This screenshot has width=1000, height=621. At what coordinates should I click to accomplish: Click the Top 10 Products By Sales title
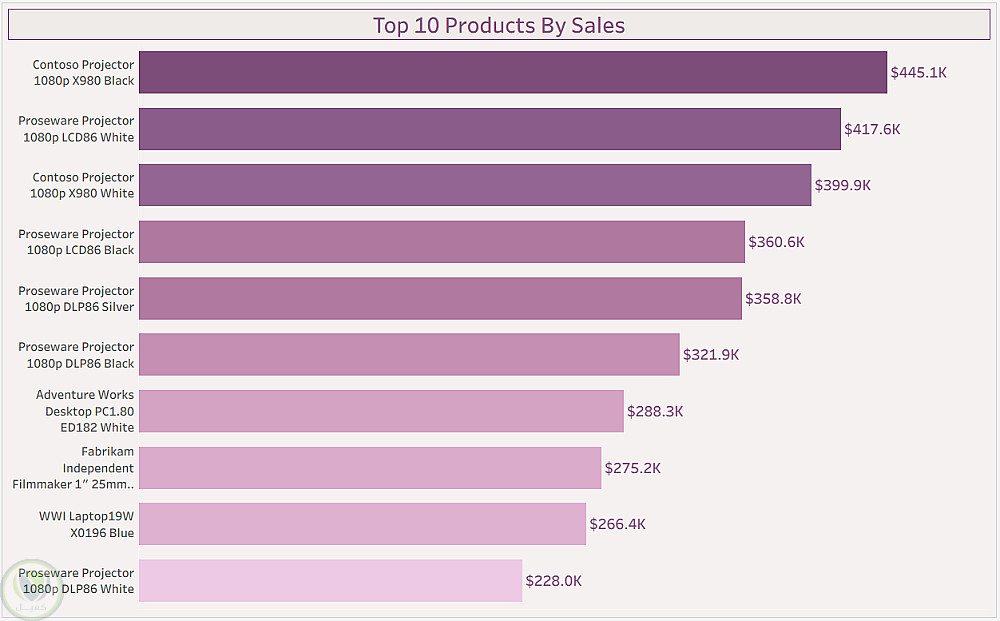(x=499, y=25)
